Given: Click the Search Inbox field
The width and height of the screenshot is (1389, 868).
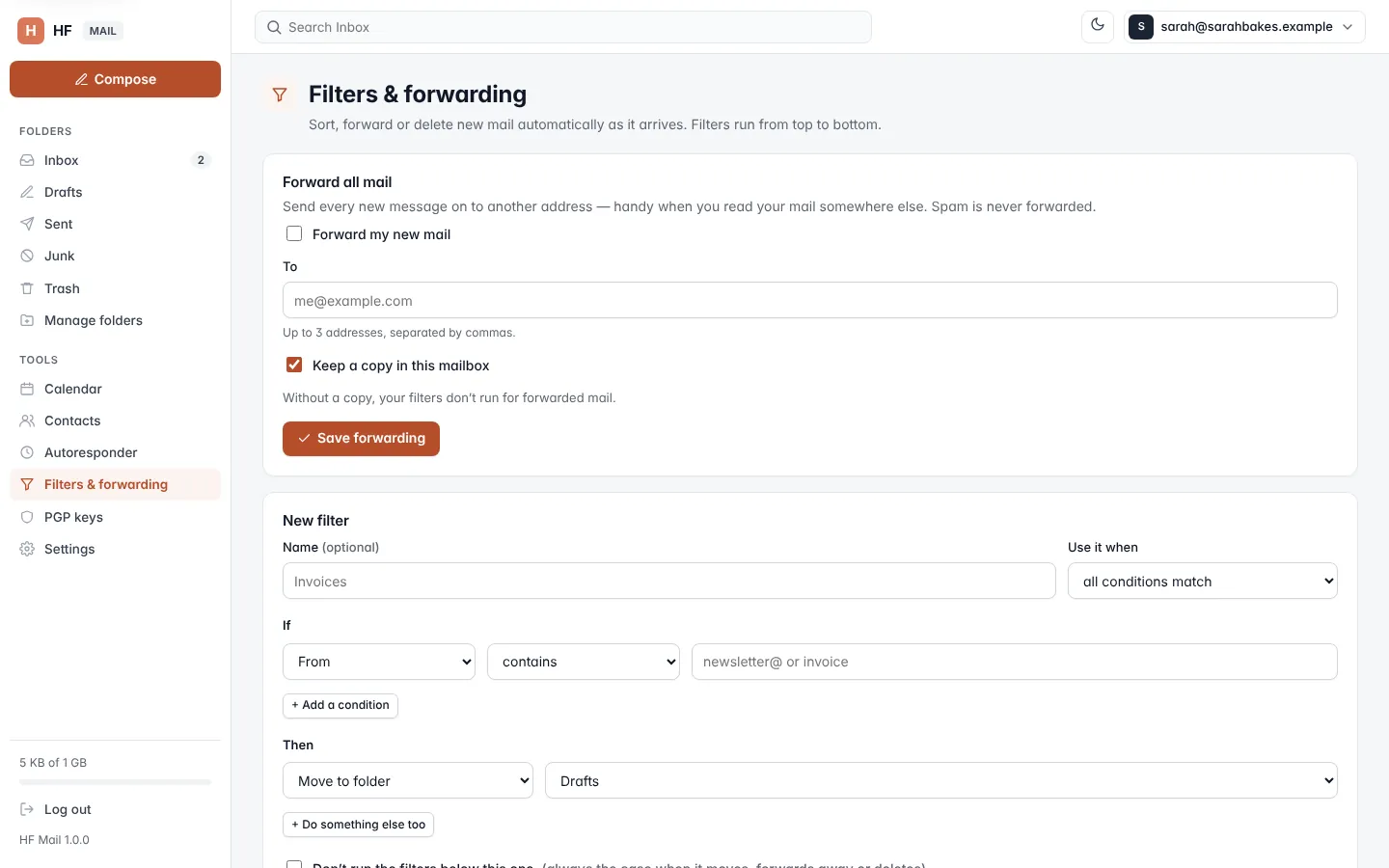Looking at the screenshot, I should coord(563,27).
